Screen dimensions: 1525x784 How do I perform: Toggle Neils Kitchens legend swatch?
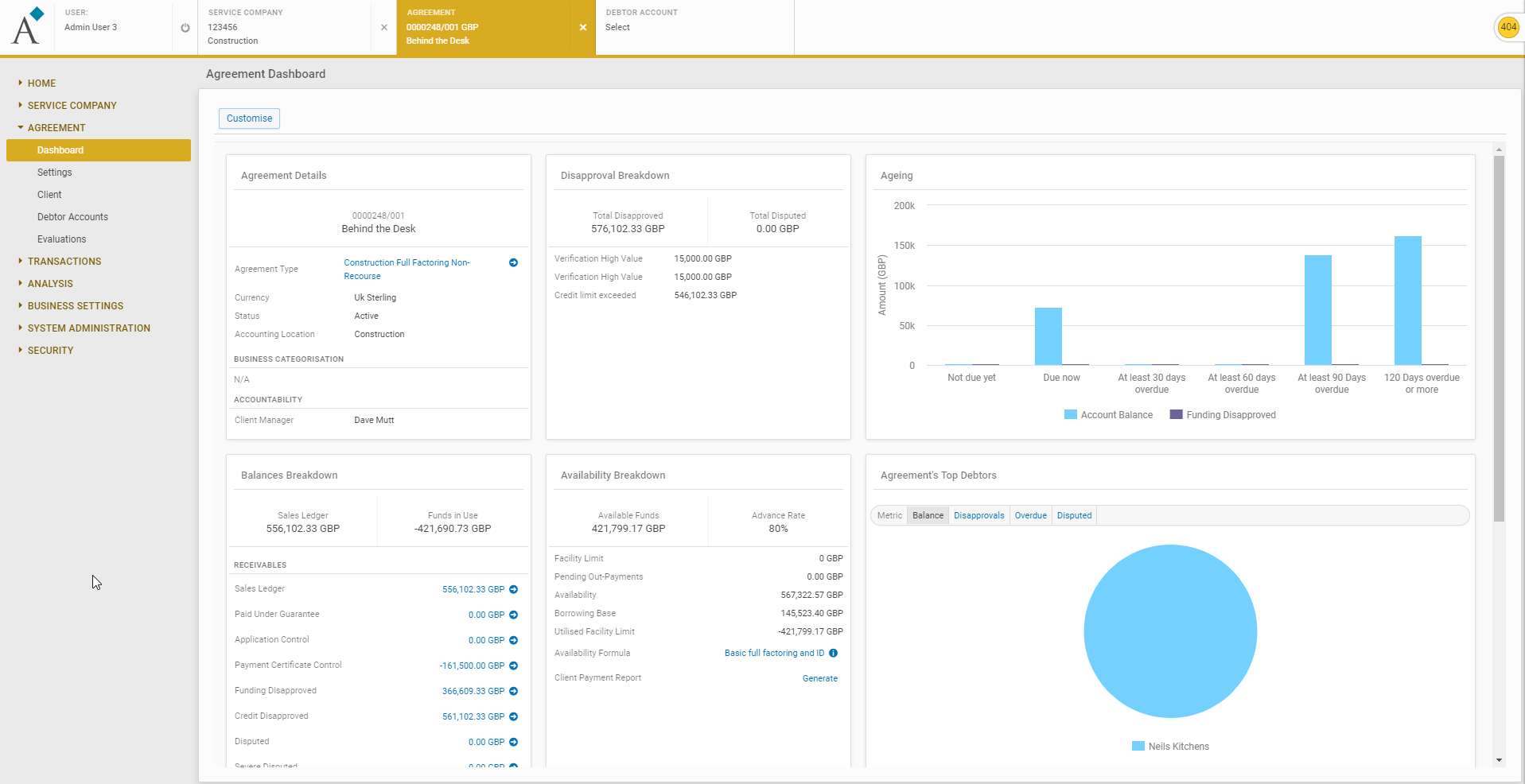(1138, 746)
